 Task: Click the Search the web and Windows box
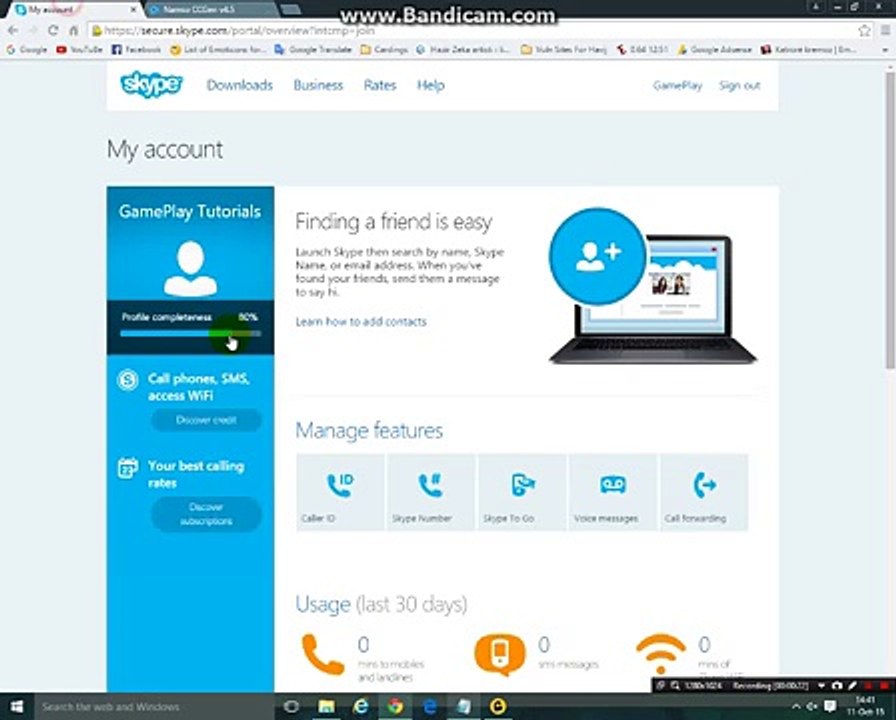155,707
